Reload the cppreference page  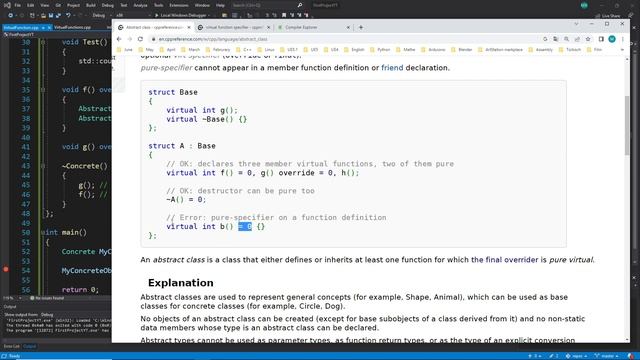tap(140, 39)
